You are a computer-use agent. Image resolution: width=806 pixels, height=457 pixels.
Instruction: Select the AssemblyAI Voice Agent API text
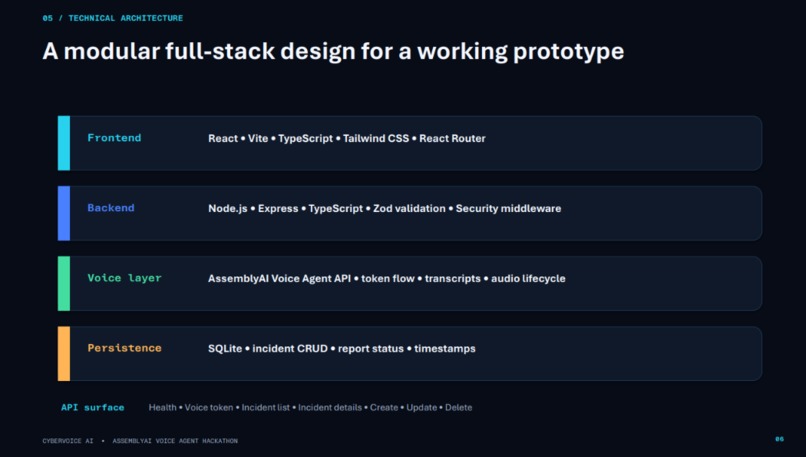point(387,279)
